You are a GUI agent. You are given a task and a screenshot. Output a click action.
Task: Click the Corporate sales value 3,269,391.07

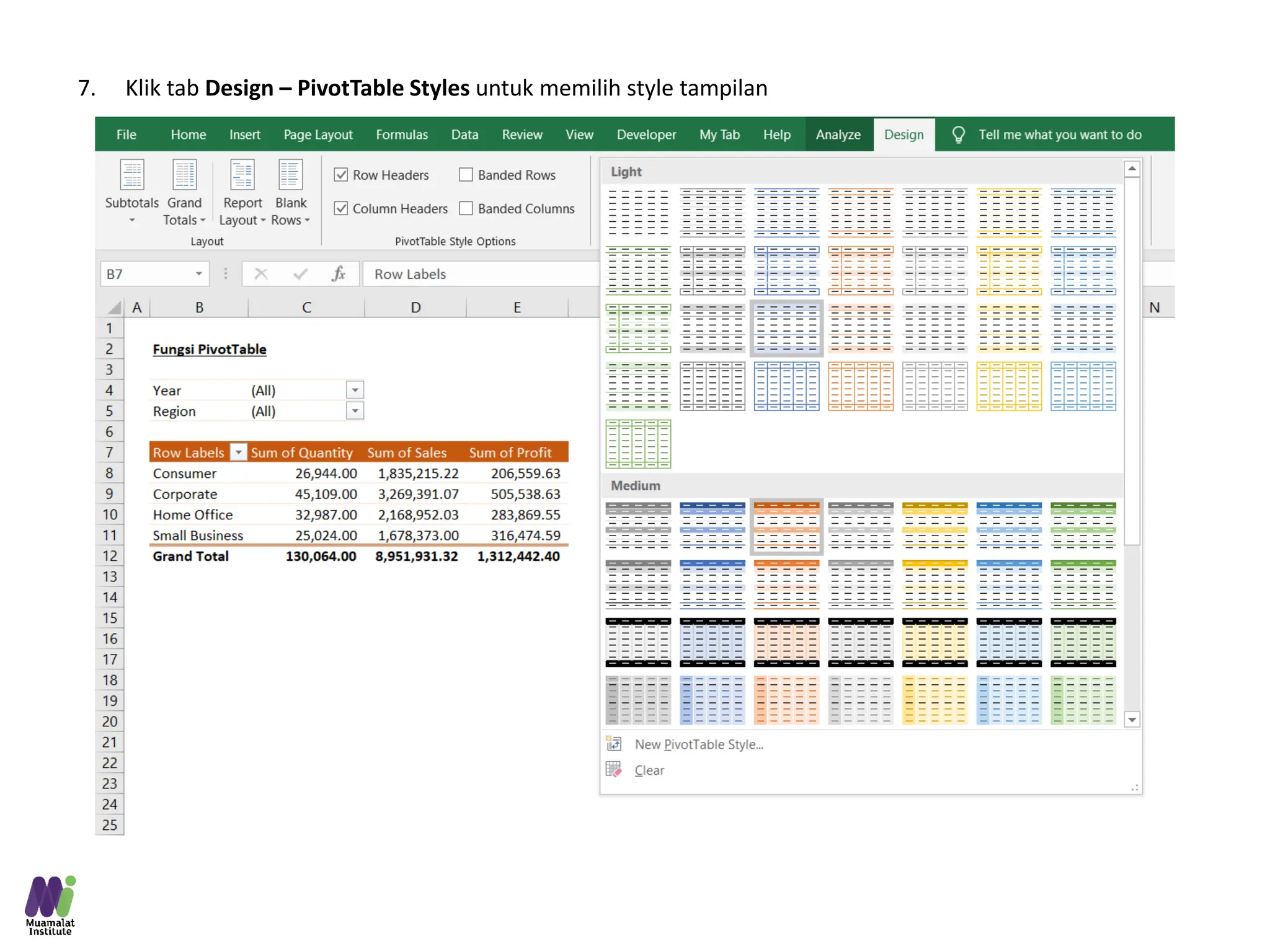point(415,494)
